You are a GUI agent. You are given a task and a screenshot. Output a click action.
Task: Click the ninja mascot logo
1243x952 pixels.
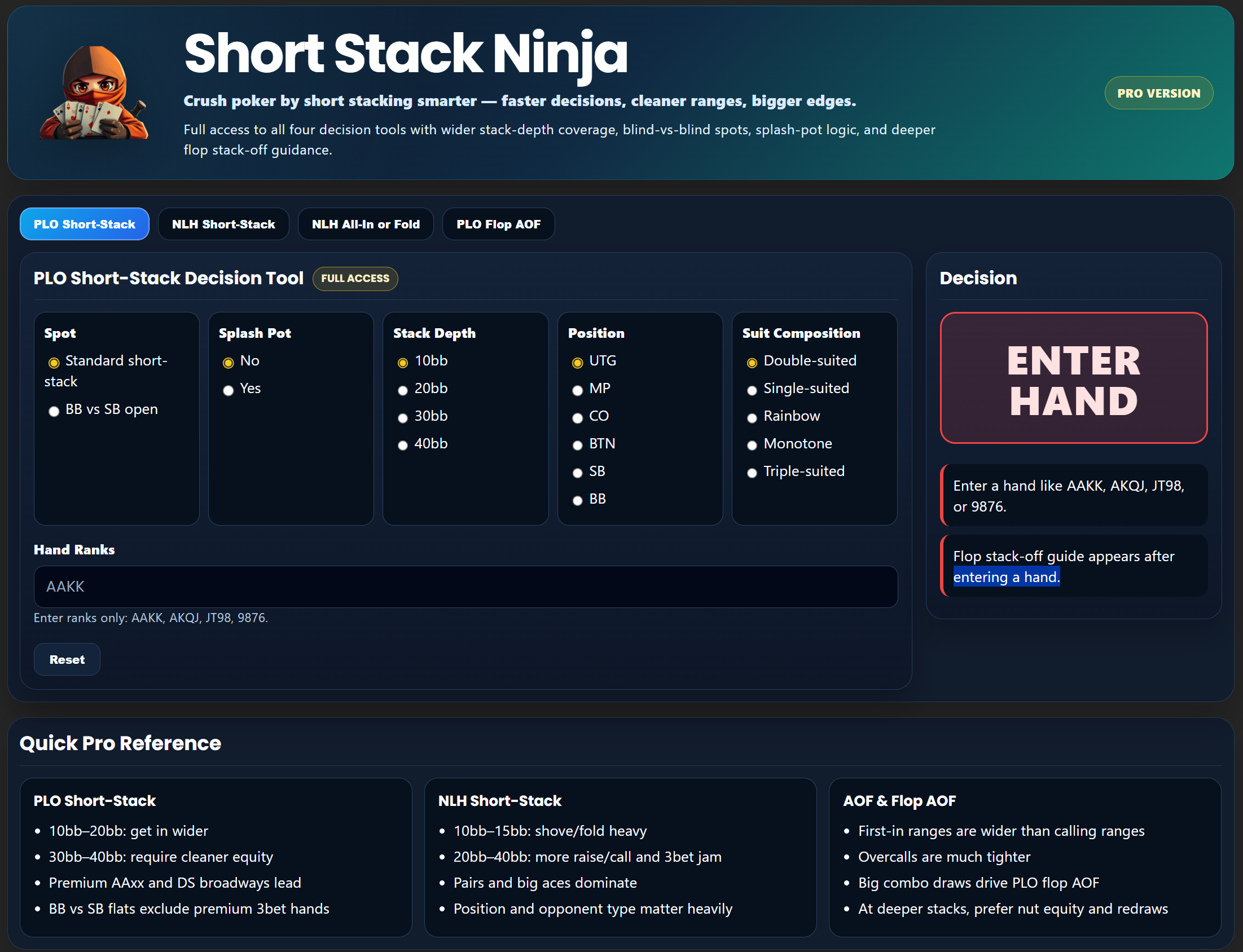click(x=94, y=92)
